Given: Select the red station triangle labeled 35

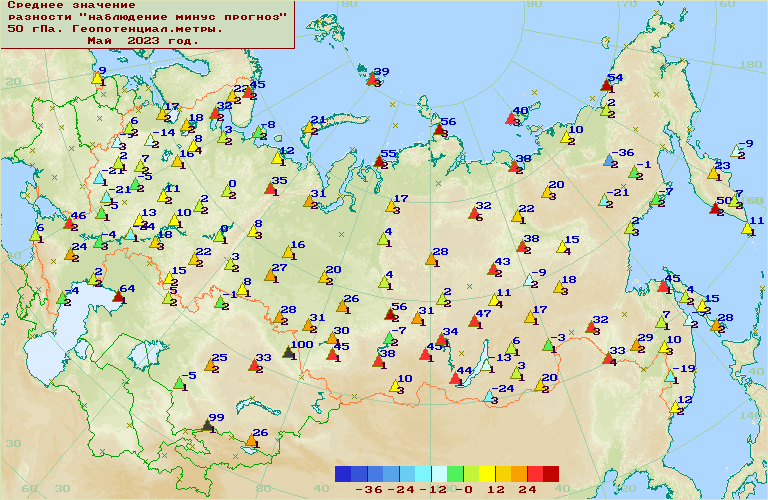Looking at the screenshot, I should (270, 188).
